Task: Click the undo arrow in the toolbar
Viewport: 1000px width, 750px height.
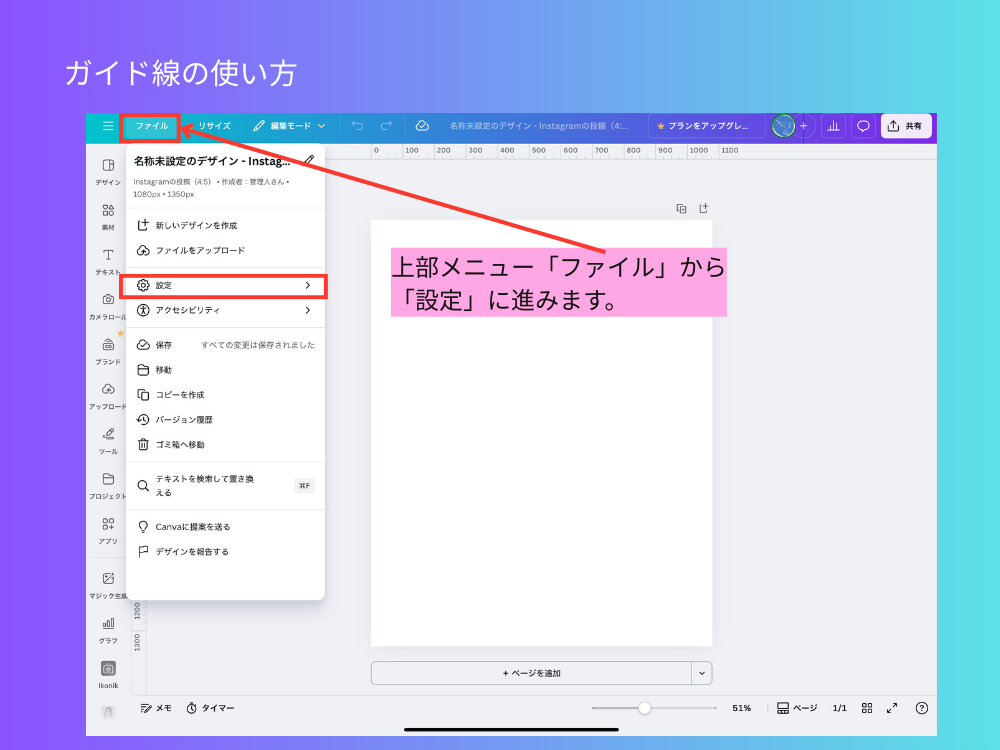Action: pyautogui.click(x=358, y=126)
